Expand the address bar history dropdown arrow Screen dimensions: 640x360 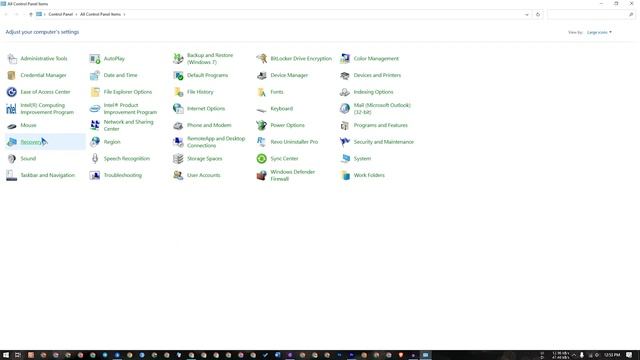pos(527,15)
